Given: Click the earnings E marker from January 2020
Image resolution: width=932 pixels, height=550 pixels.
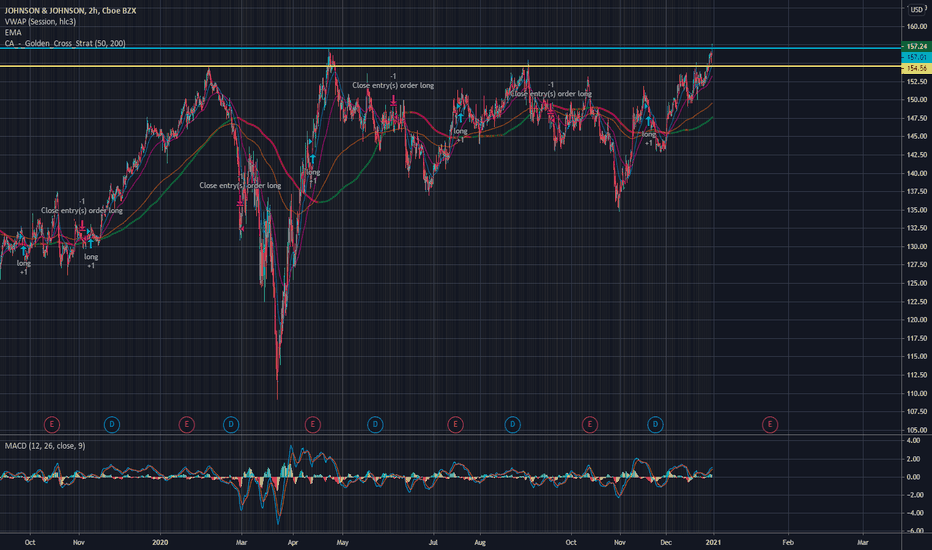Looking at the screenshot, I should click(x=187, y=425).
